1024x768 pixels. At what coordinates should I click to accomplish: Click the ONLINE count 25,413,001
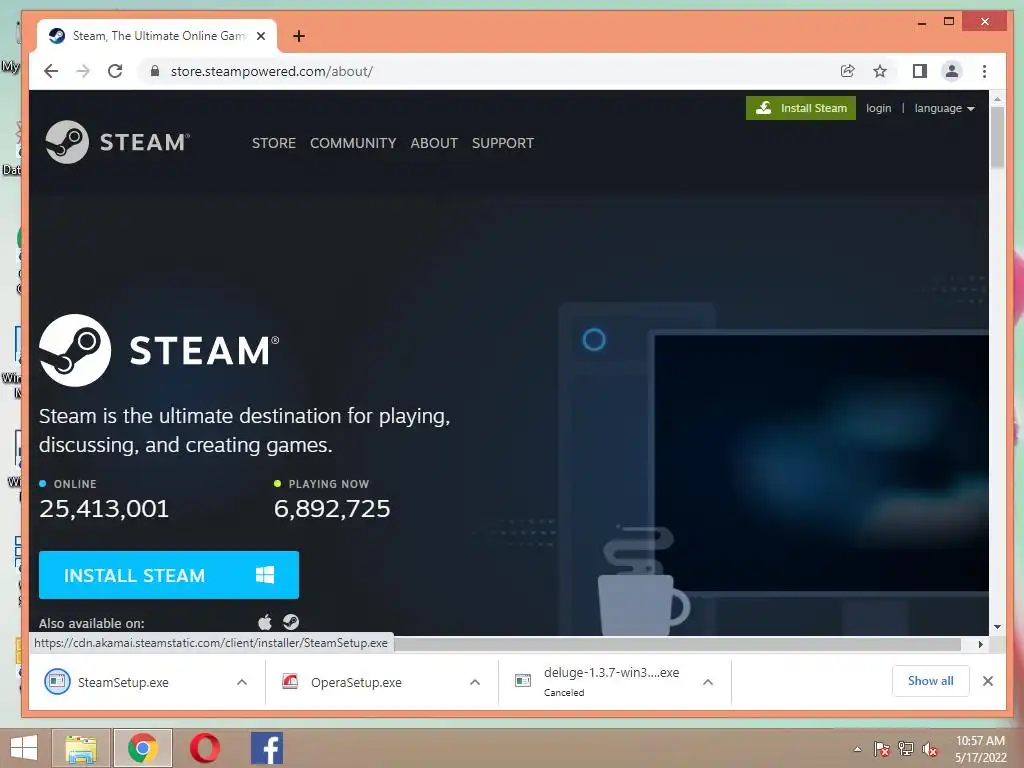click(x=104, y=509)
